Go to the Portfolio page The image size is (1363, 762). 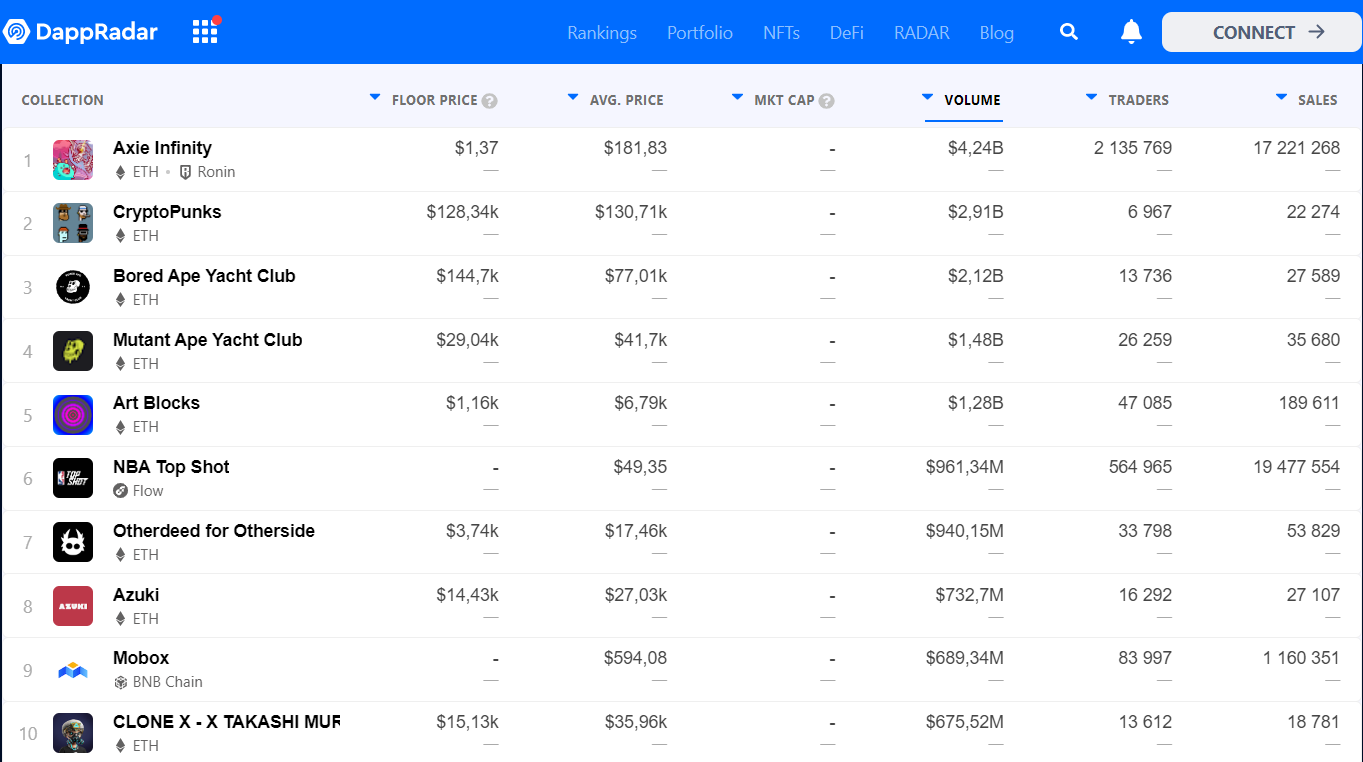[700, 33]
